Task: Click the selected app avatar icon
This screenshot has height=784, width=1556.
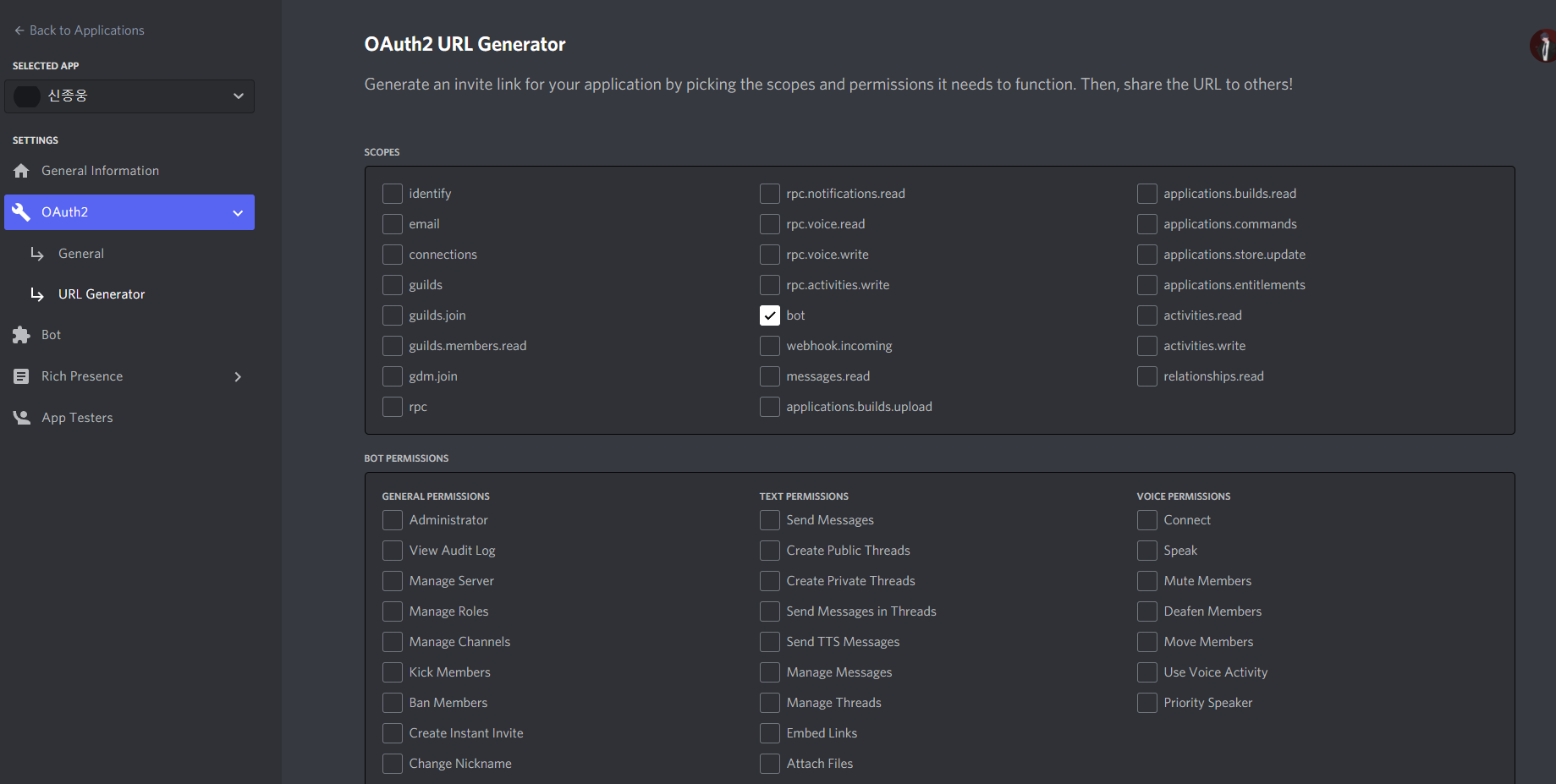Action: point(27,96)
